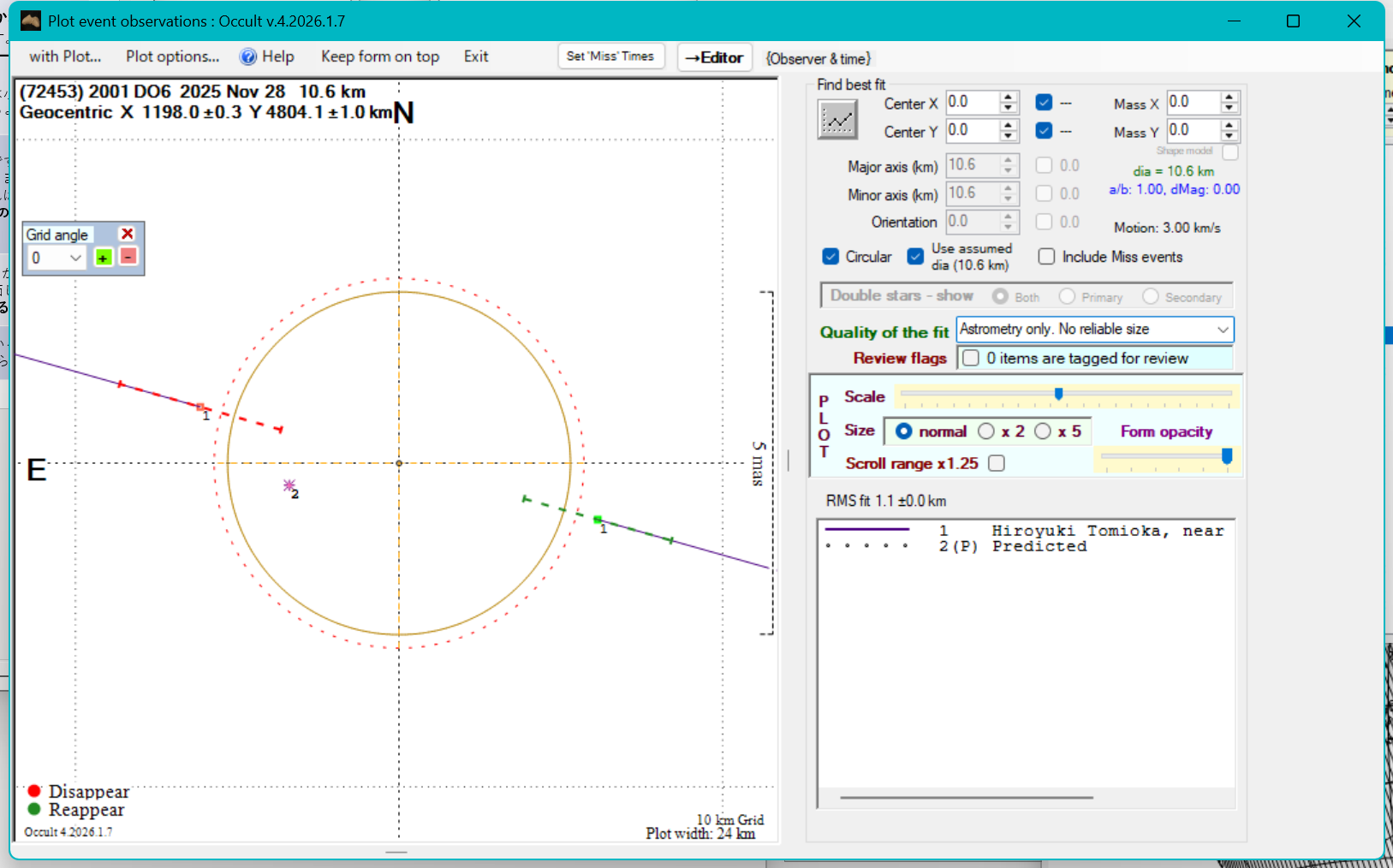Open the with Plot menu

(65, 57)
